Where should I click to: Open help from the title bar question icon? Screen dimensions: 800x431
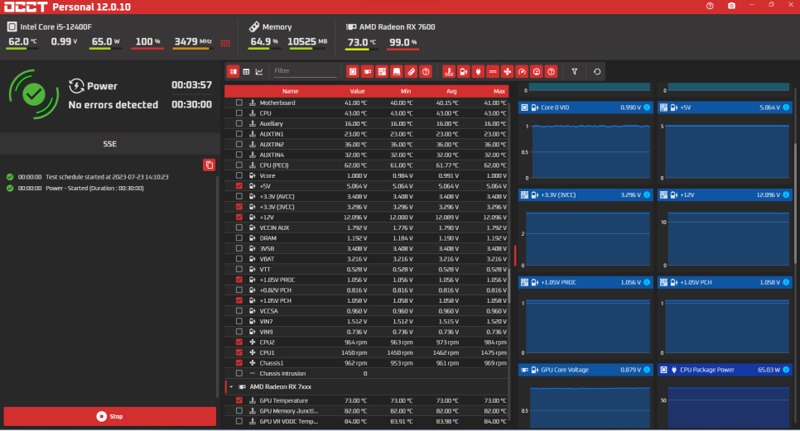(x=710, y=6)
